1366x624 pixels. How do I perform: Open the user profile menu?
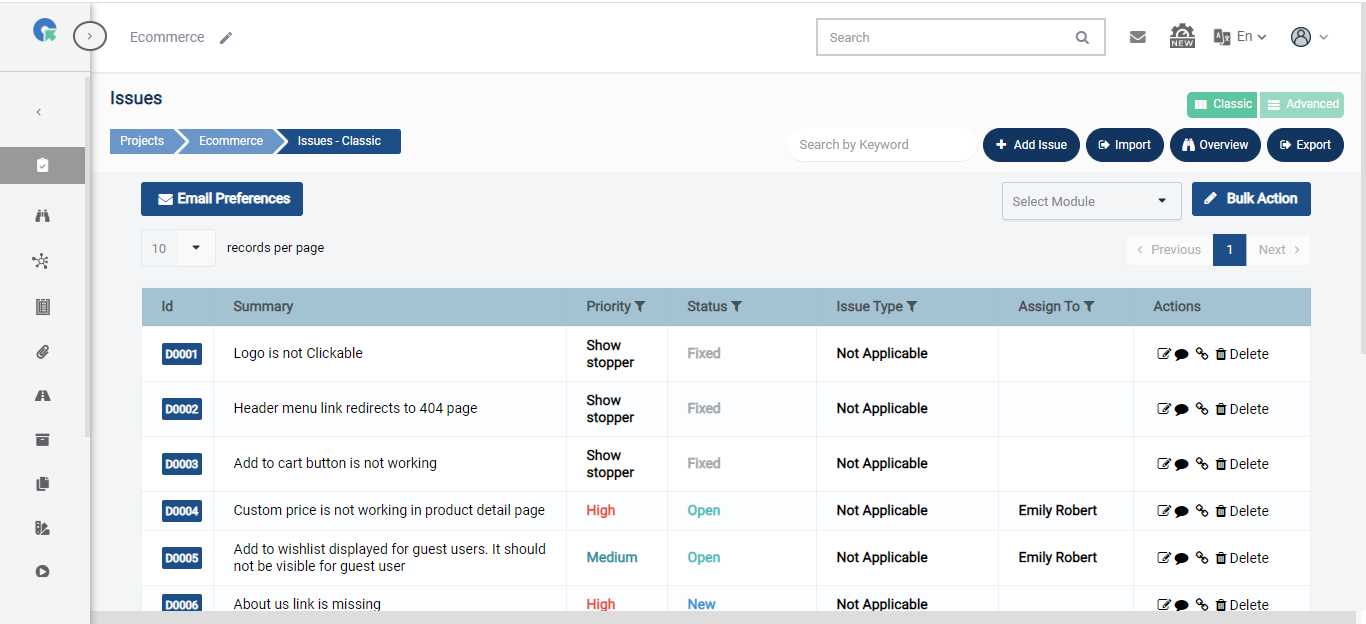click(1309, 37)
